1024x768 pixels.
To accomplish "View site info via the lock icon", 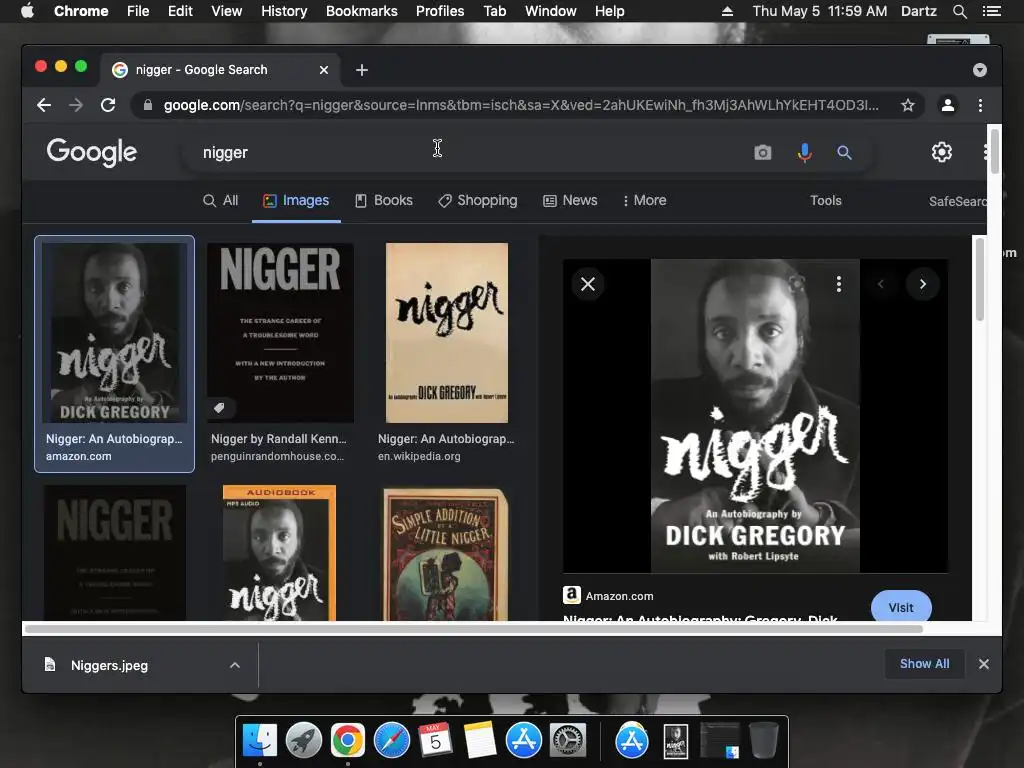I will (x=148, y=105).
